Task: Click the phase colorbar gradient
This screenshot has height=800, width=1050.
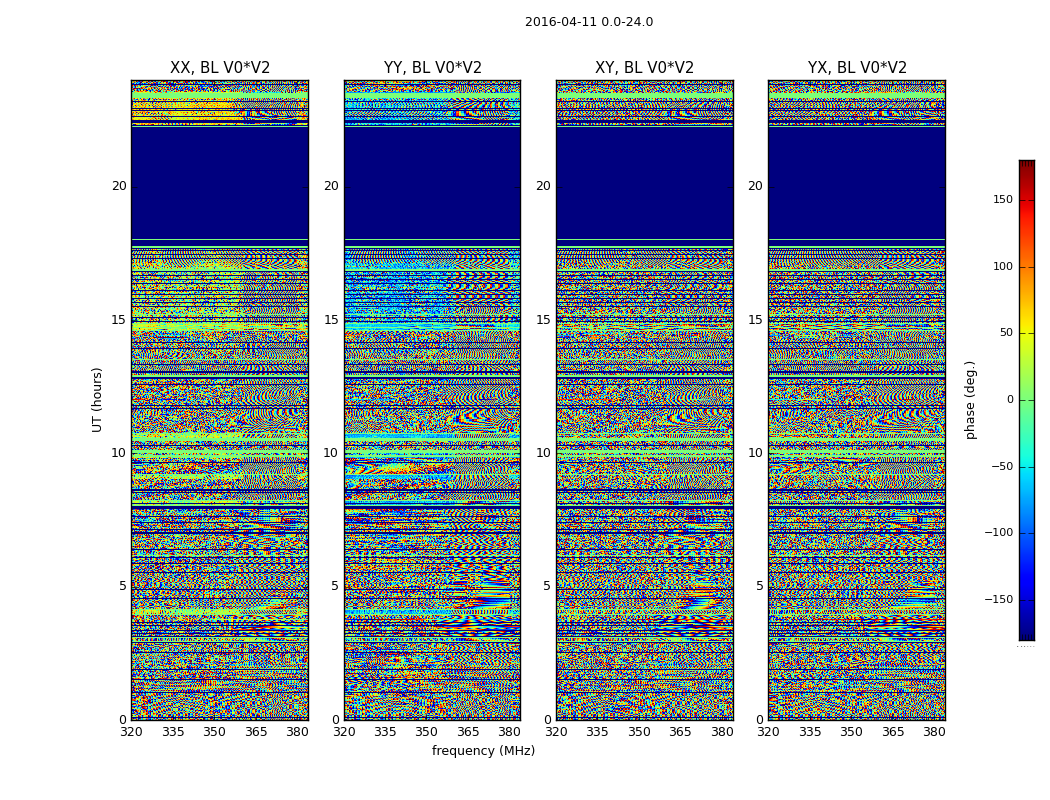Action: tap(1027, 400)
